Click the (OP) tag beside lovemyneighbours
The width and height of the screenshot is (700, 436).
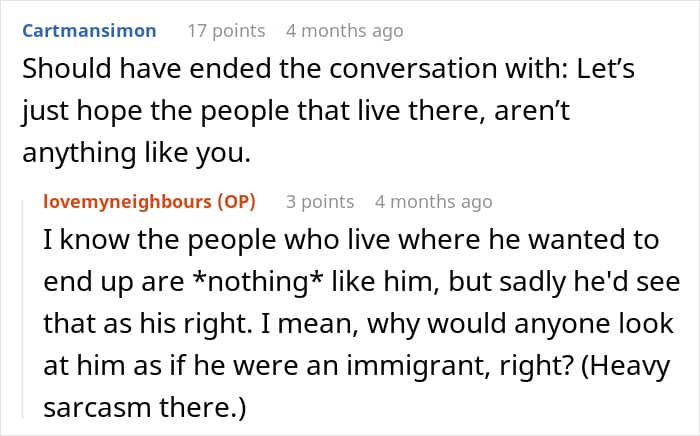coord(237,202)
